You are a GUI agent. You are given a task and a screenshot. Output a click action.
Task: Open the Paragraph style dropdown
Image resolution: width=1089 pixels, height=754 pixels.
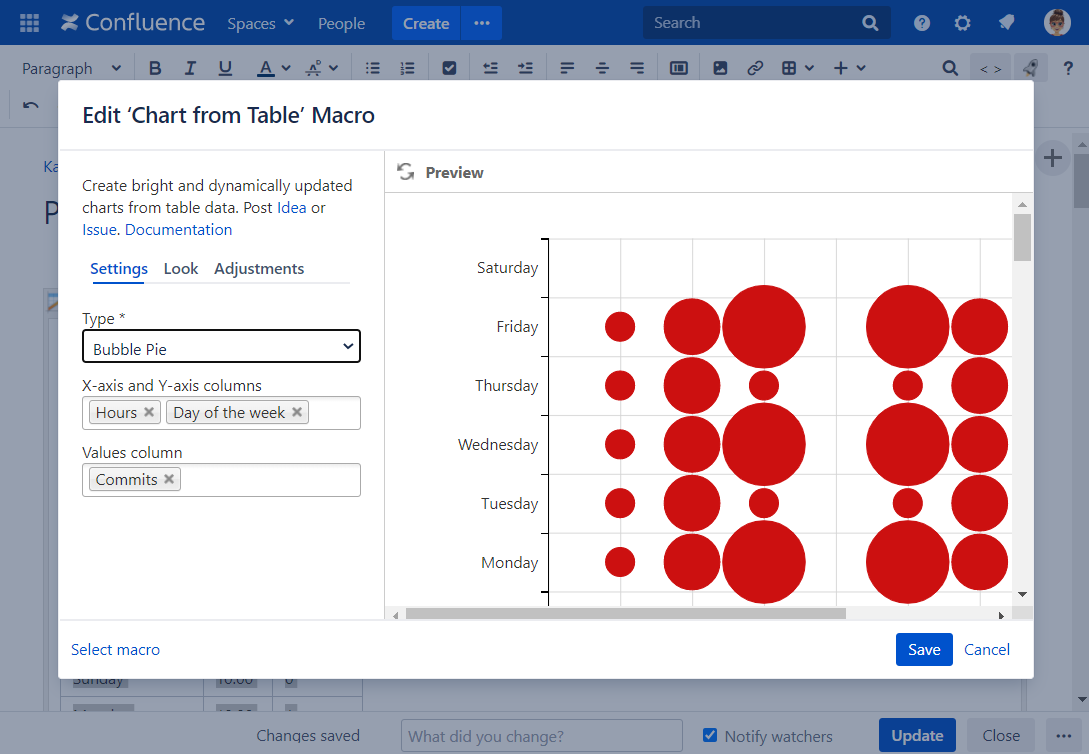point(70,67)
